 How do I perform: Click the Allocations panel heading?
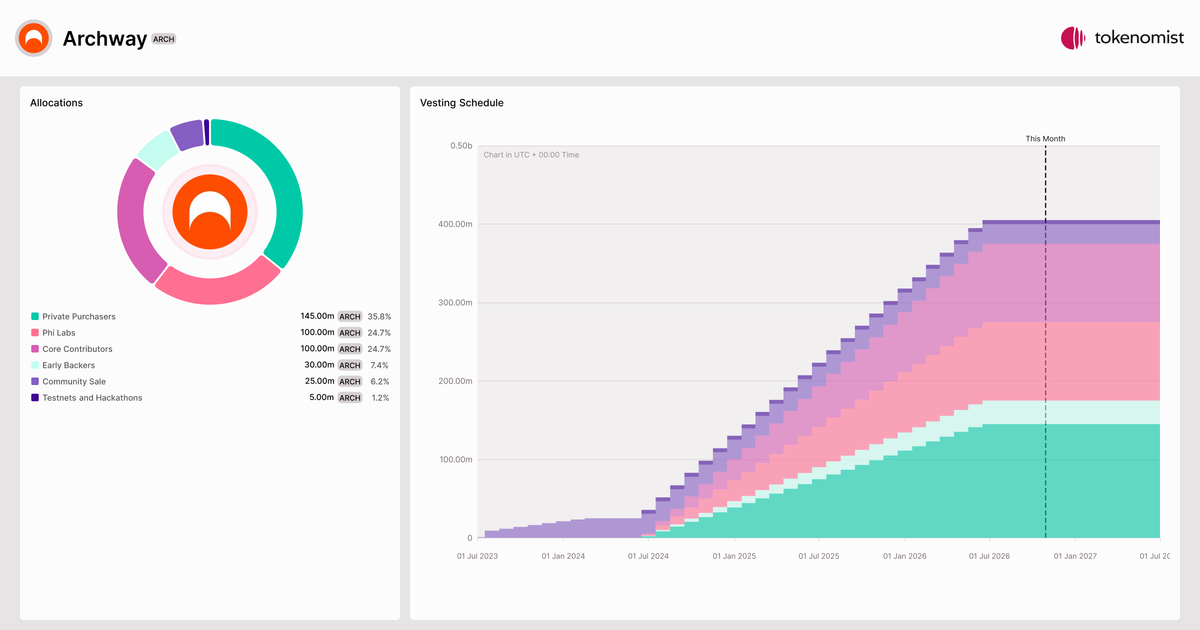(56, 103)
